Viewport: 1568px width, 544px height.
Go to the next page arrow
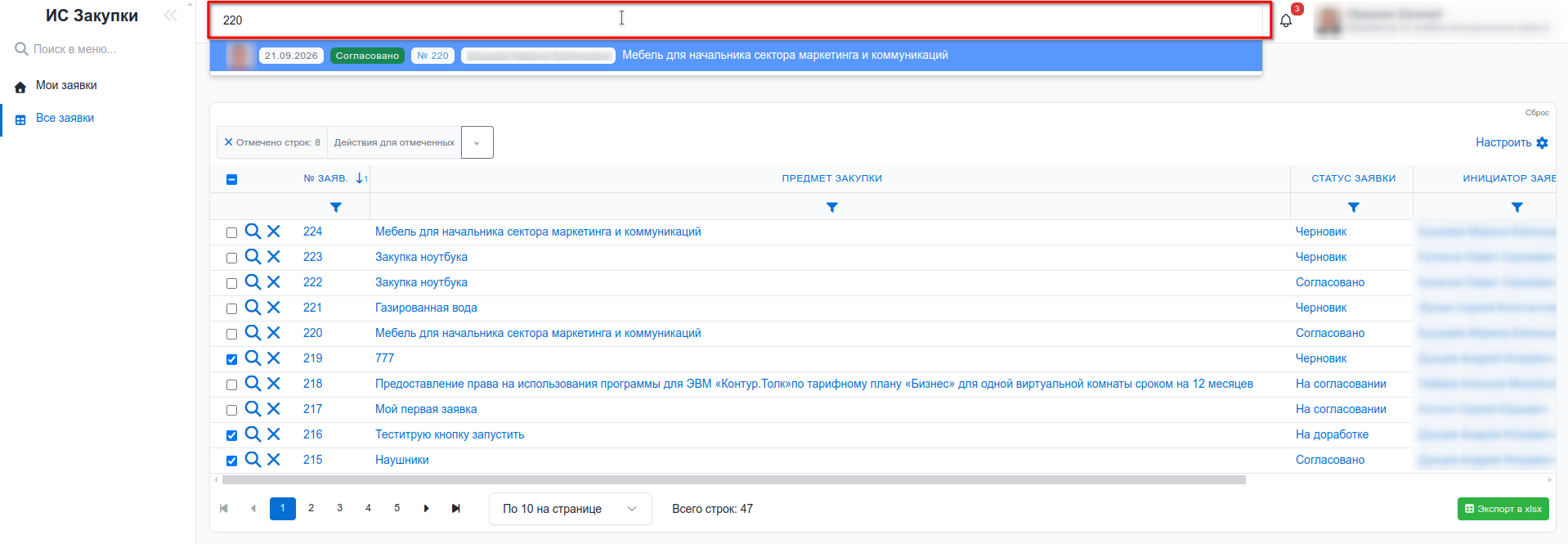[426, 509]
